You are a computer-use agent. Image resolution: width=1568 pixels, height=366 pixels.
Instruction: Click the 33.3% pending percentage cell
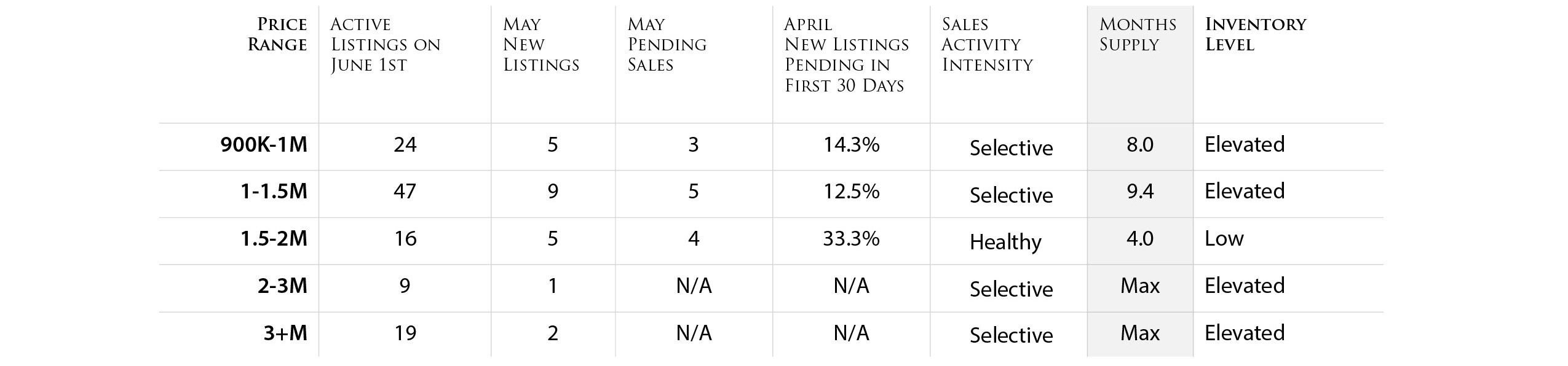(851, 239)
